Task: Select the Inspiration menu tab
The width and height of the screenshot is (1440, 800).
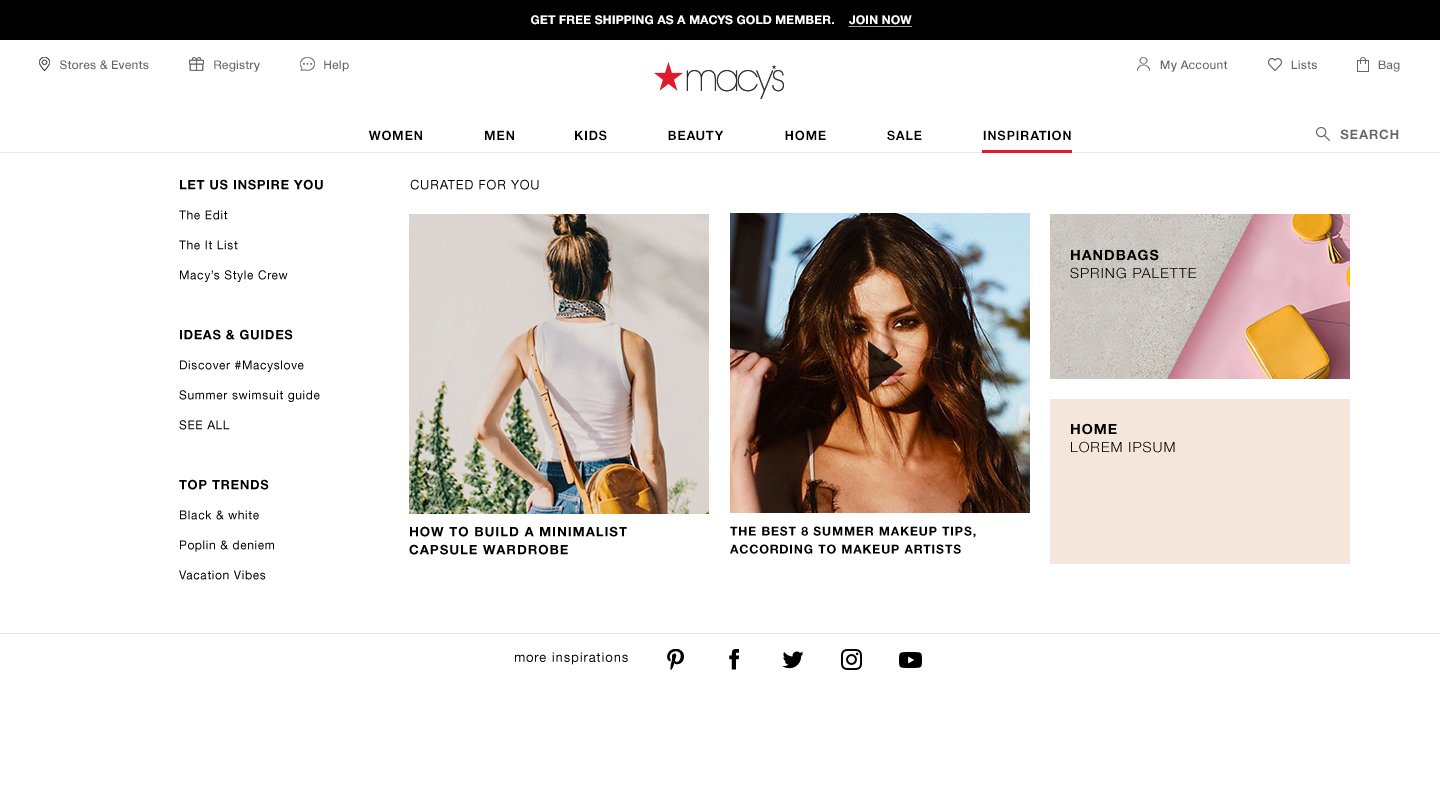Action: pyautogui.click(x=1027, y=135)
